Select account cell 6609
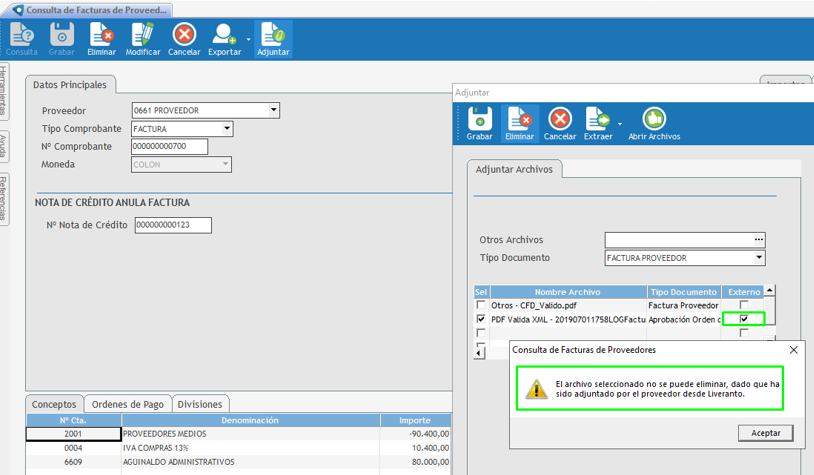814x475 pixels. (x=73, y=462)
